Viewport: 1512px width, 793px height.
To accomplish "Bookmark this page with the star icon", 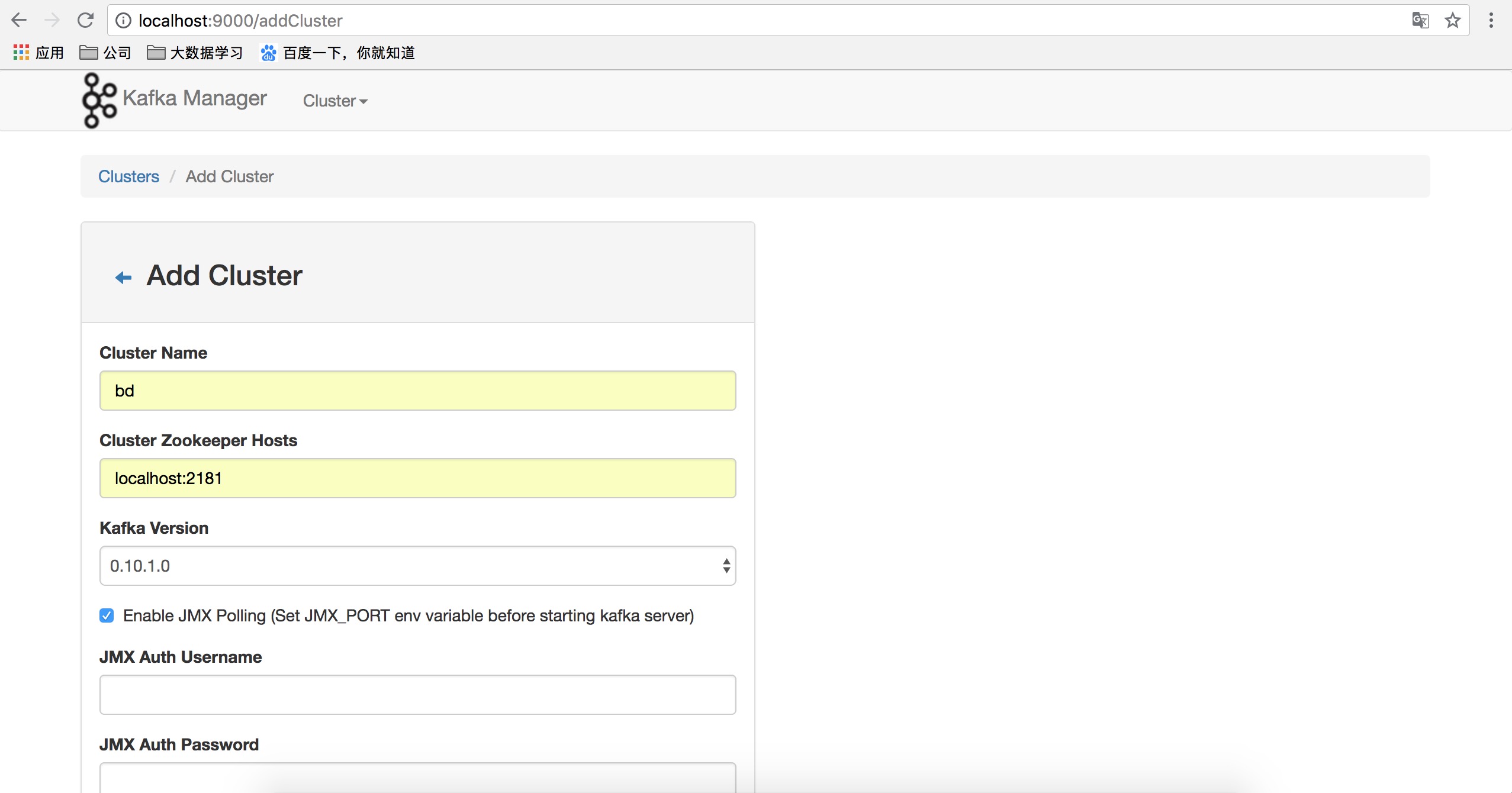I will (x=1452, y=21).
